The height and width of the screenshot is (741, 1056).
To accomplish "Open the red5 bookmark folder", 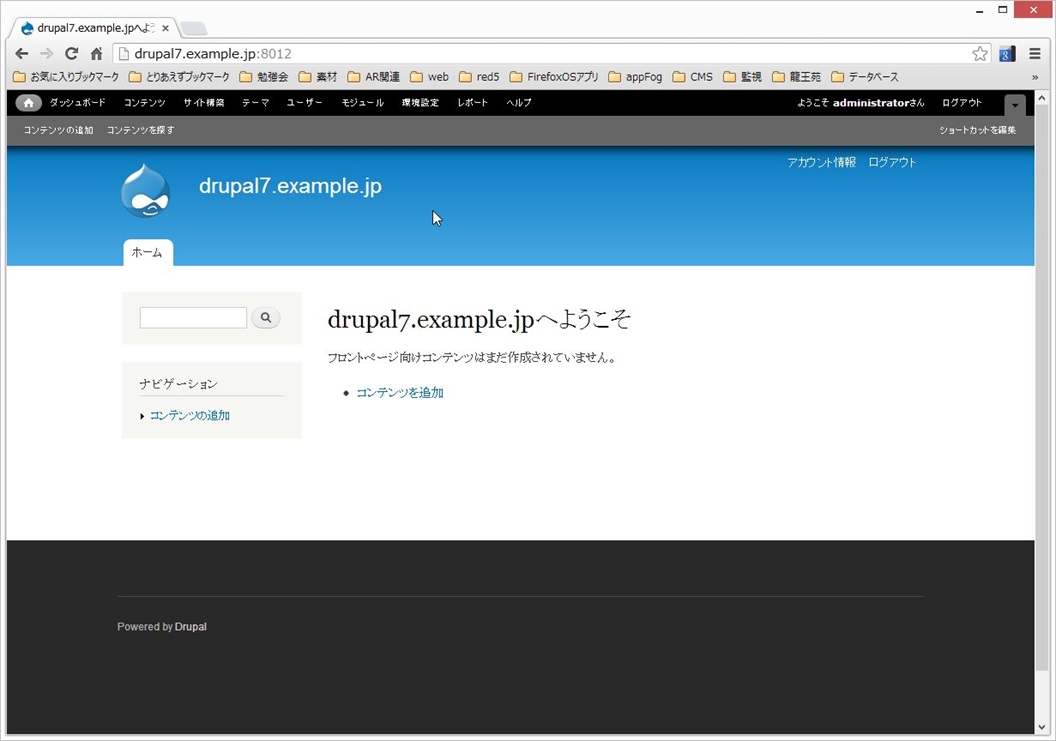I will [480, 77].
